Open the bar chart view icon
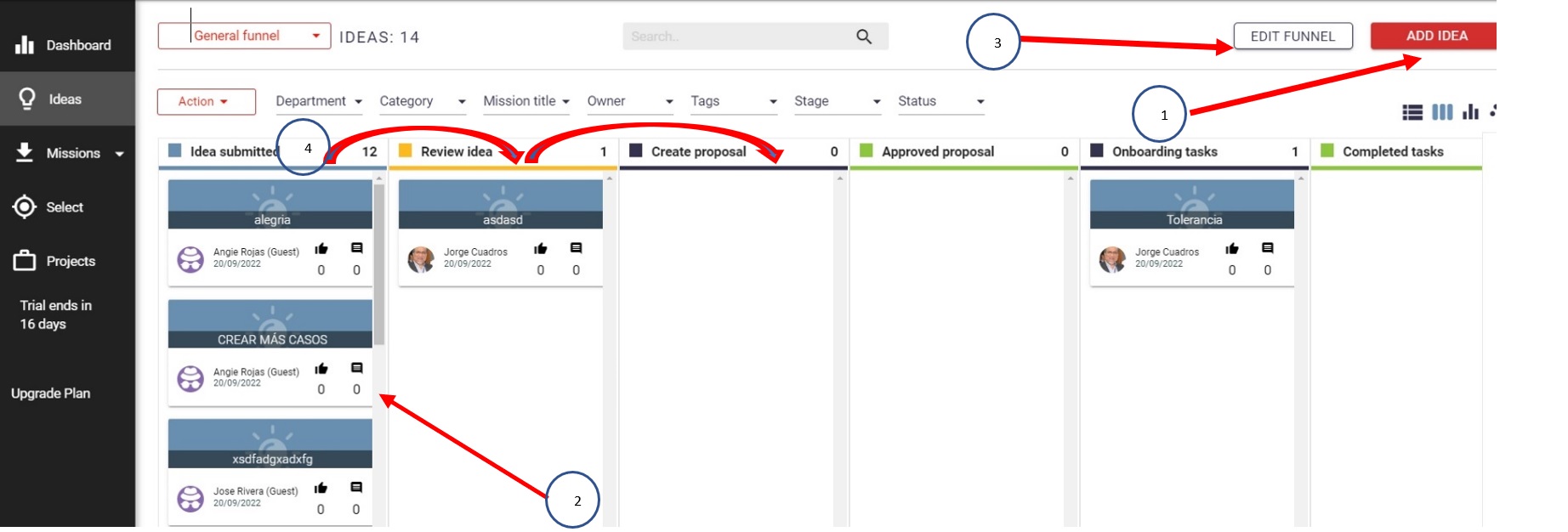Screen dimensions: 1568x532 [x=1470, y=112]
